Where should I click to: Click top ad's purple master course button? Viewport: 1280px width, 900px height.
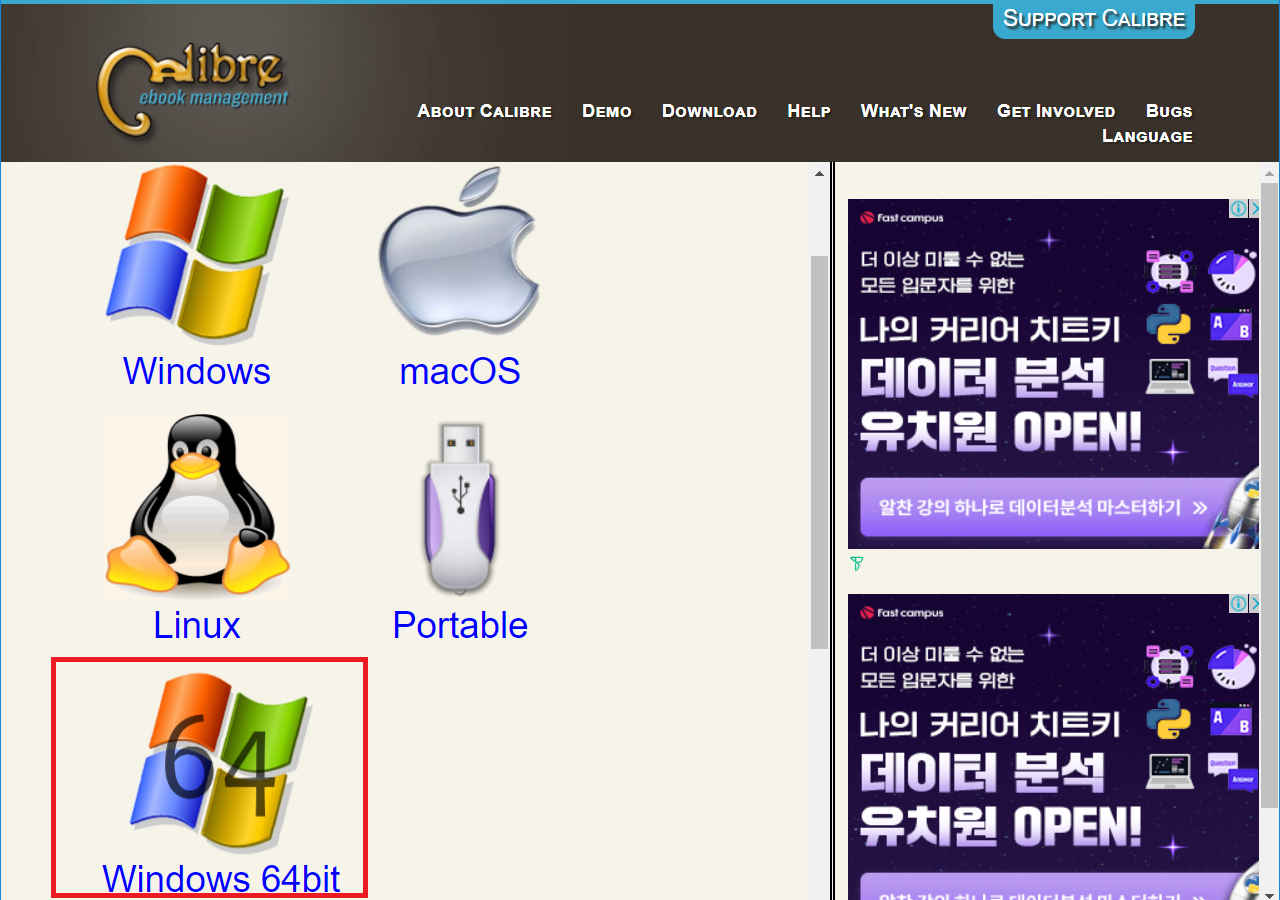tap(1045, 507)
